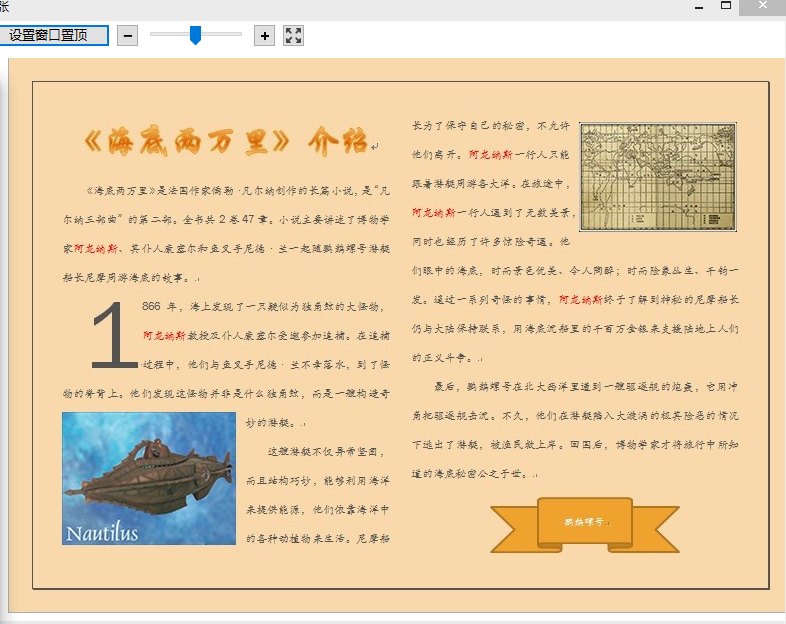
Task: Select the Nautilus submarine picture
Action: point(149,478)
